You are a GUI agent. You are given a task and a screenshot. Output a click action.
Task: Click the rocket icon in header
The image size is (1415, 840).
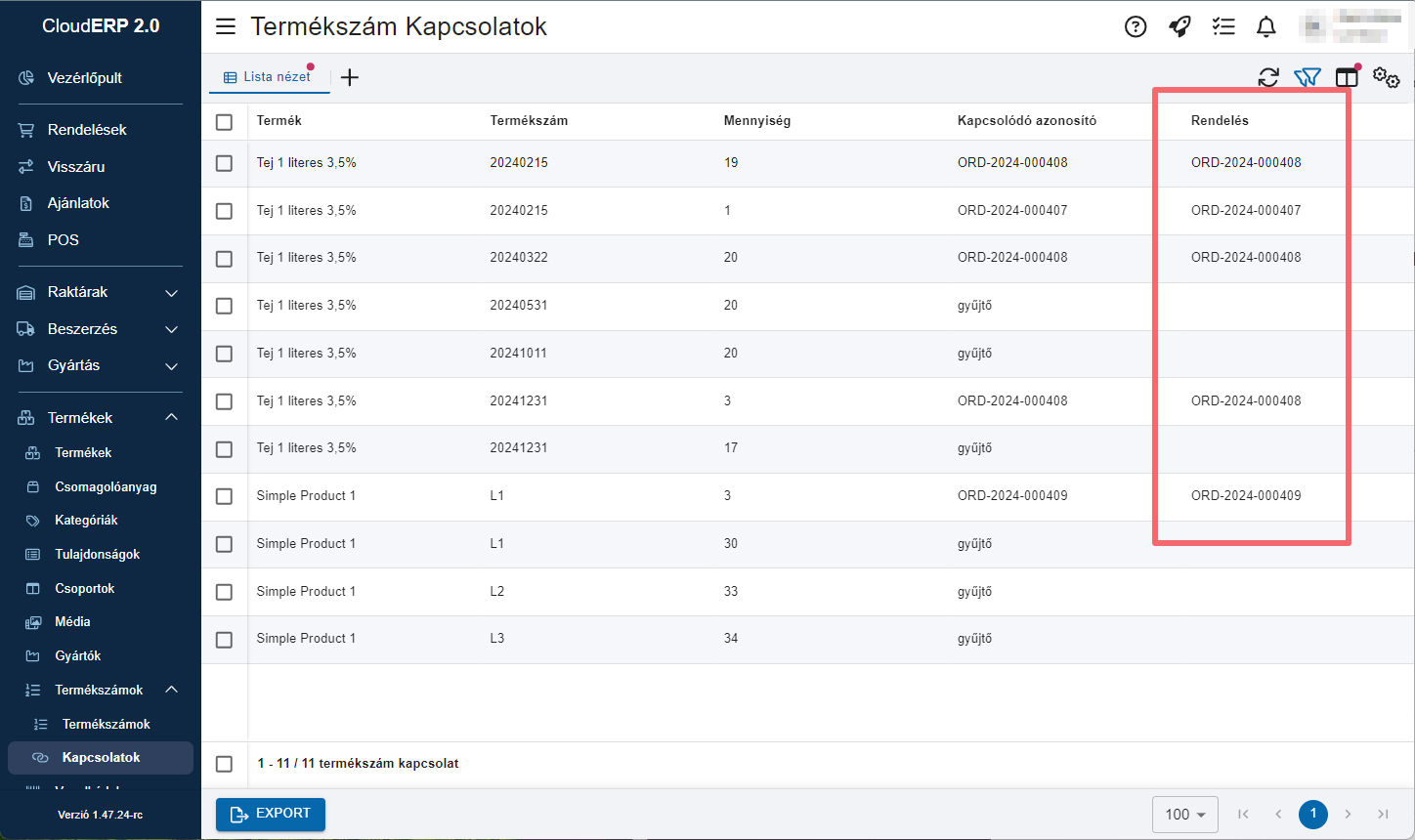[x=1179, y=26]
